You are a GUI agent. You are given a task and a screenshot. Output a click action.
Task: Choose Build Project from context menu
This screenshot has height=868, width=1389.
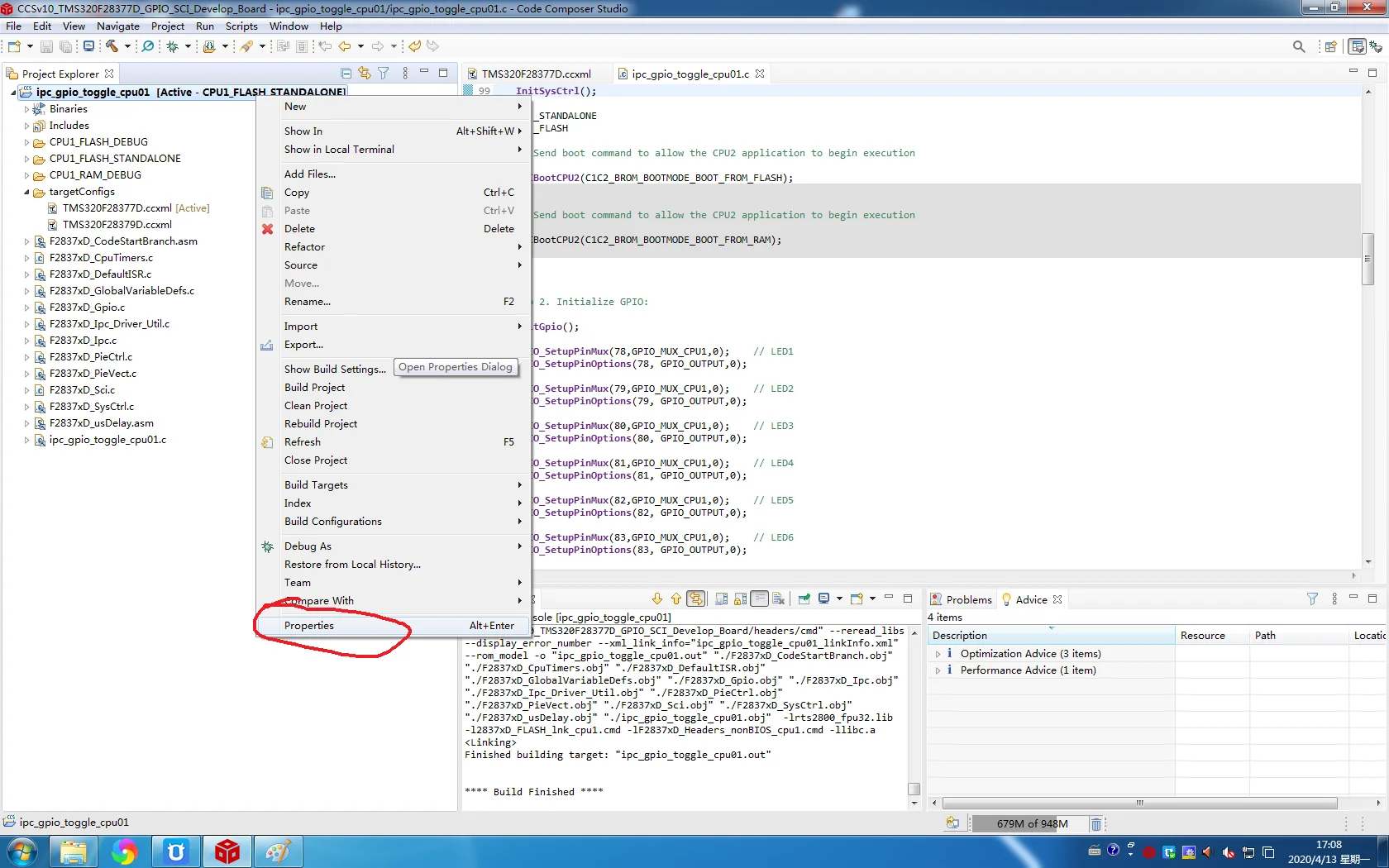coord(394,388)
